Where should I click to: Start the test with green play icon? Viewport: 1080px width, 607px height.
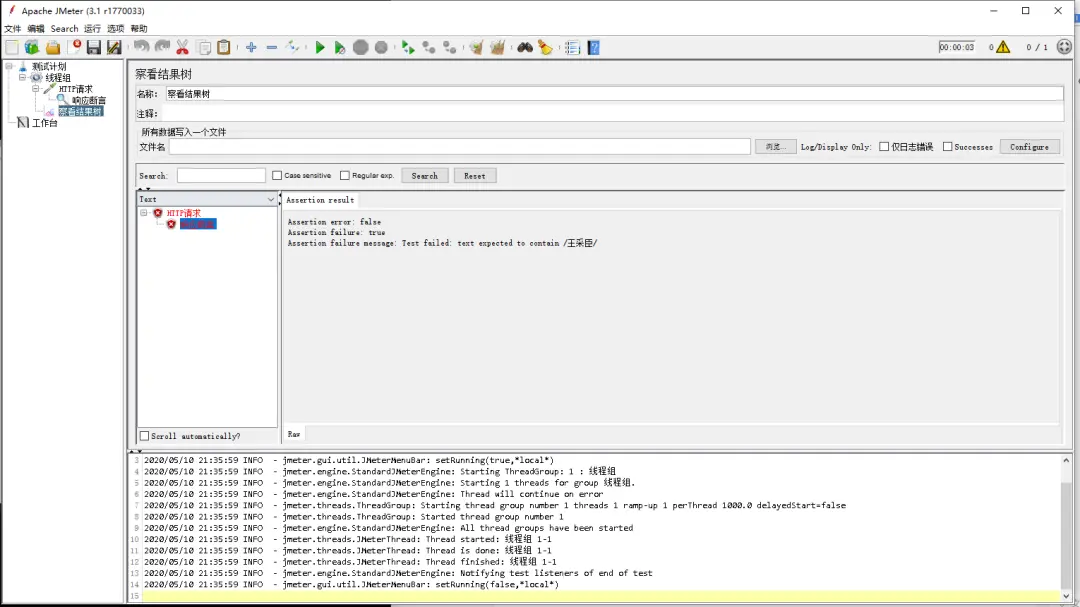tap(320, 48)
